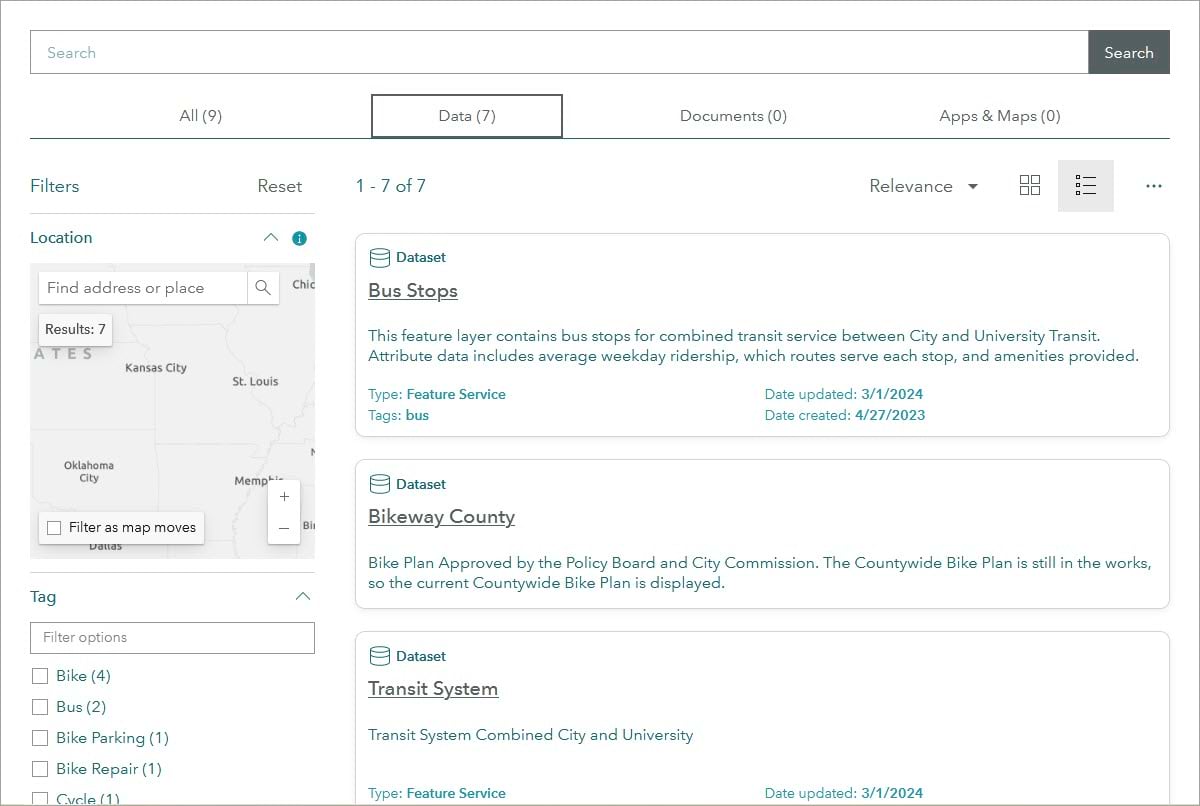
Task: Check the Bus (2) tag filter
Action: pyautogui.click(x=40, y=707)
